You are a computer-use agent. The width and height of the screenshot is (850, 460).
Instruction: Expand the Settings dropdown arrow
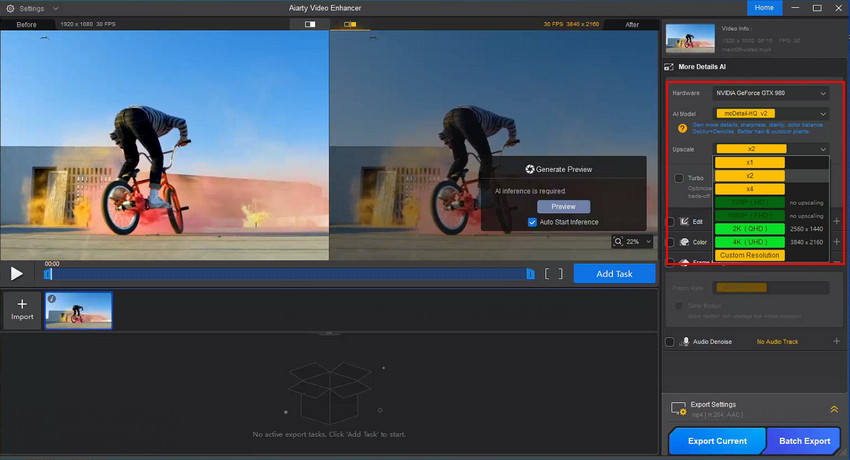tap(55, 9)
